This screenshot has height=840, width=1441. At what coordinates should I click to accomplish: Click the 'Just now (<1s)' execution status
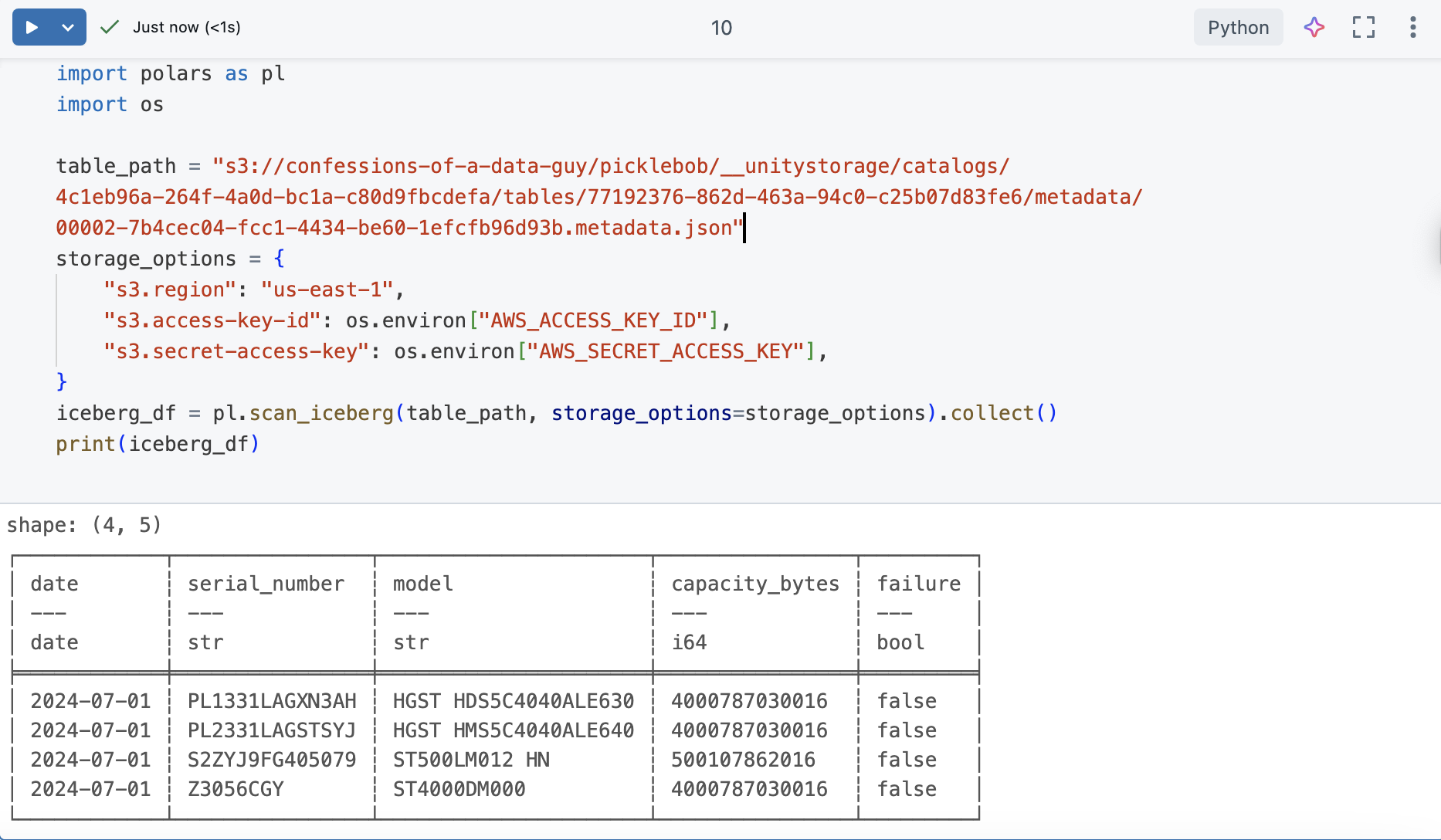[186, 28]
